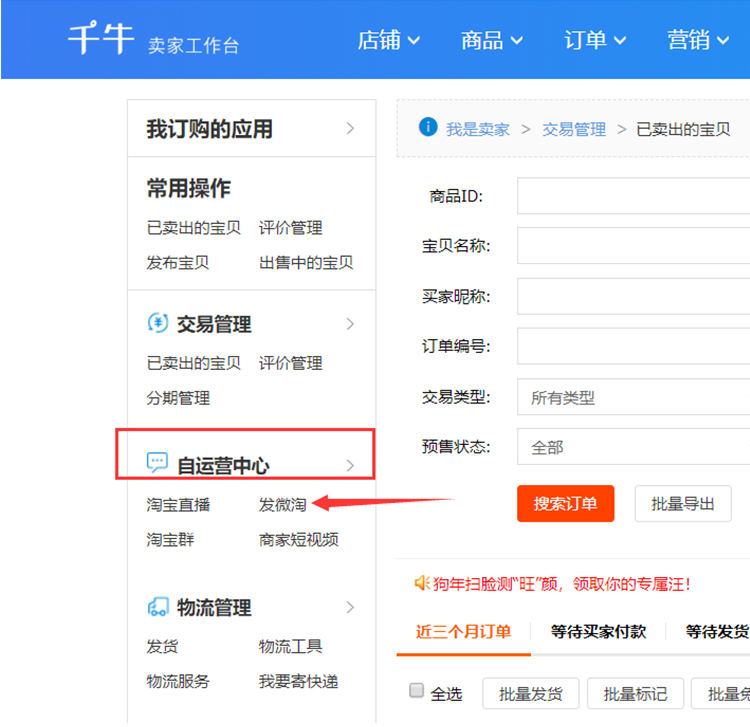Open 商家短视频 link
750x727 pixels.
pyautogui.click(x=298, y=540)
